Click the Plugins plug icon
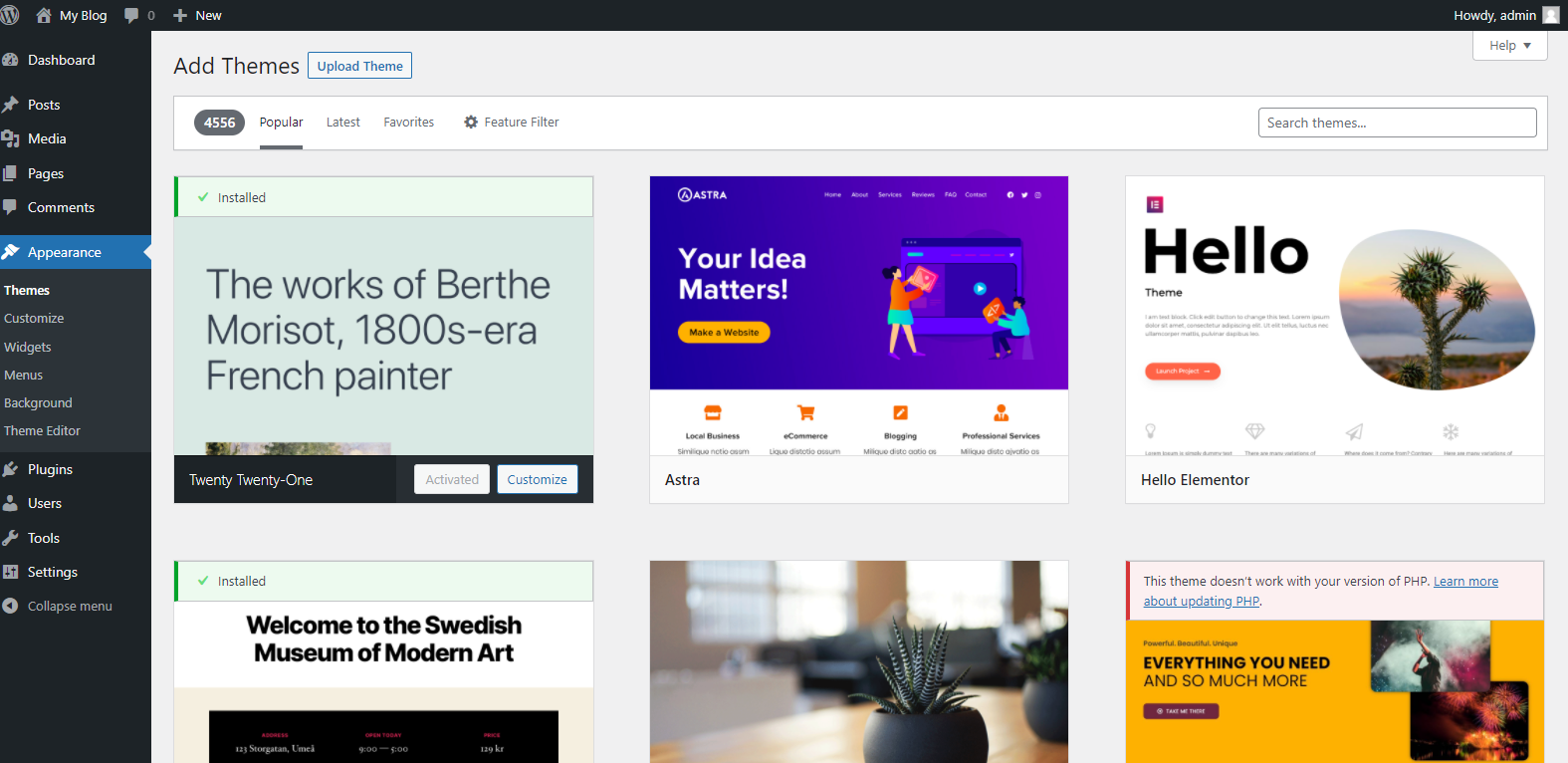The width and height of the screenshot is (1568, 763). coord(11,469)
